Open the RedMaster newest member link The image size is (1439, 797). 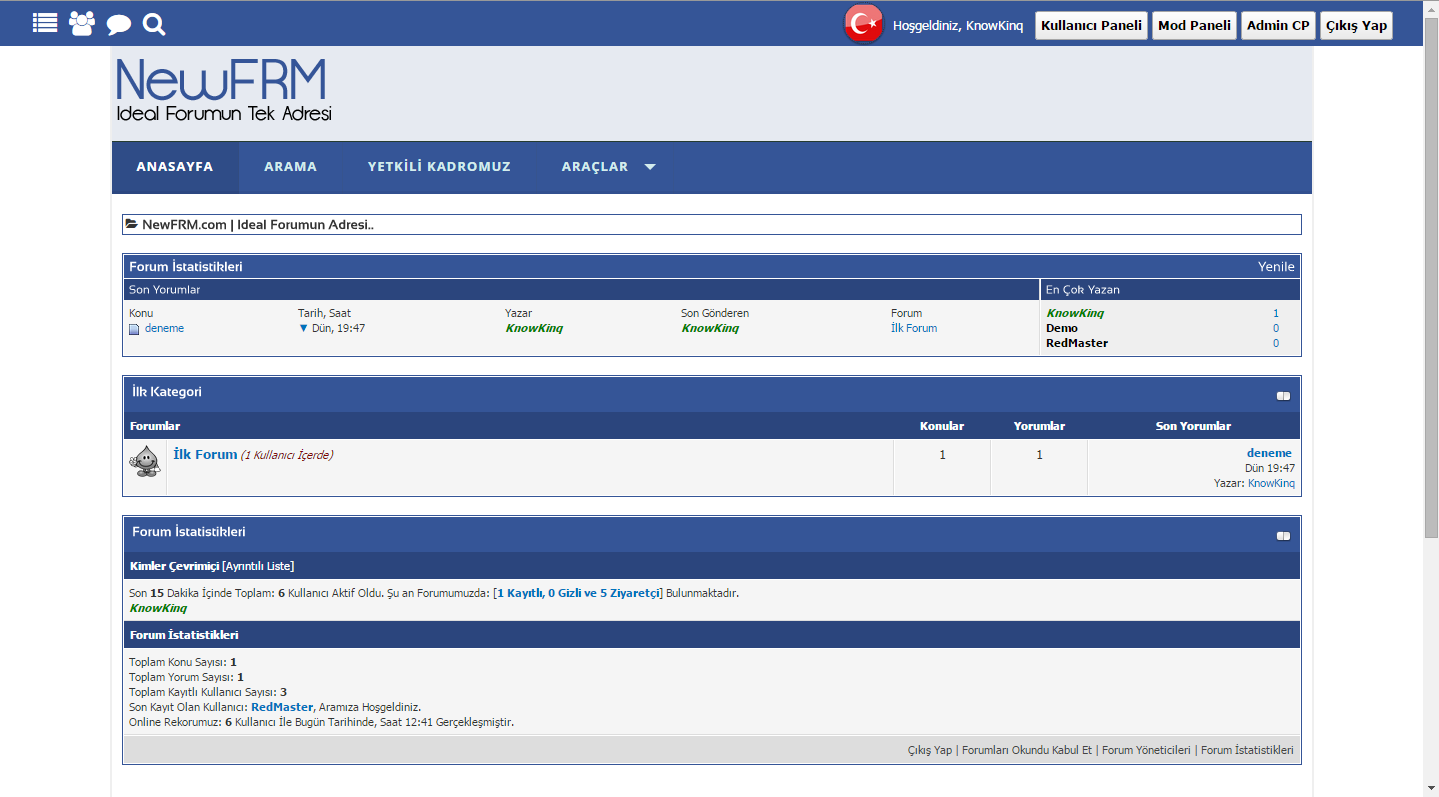(x=282, y=707)
